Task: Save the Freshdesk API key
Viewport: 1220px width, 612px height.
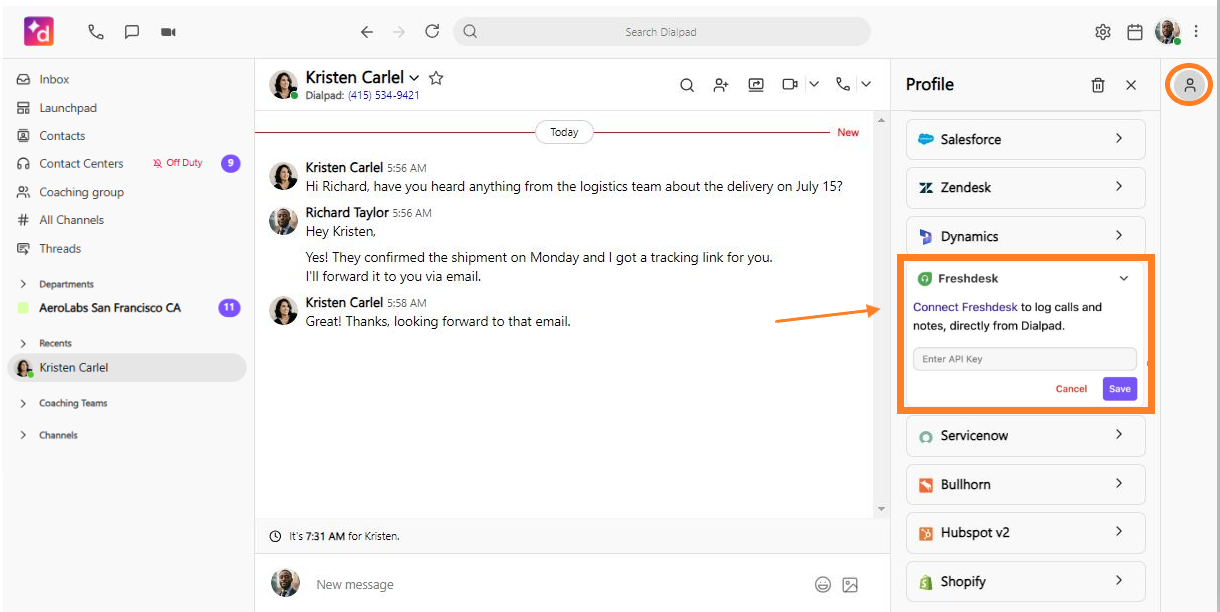Action: tap(1120, 389)
